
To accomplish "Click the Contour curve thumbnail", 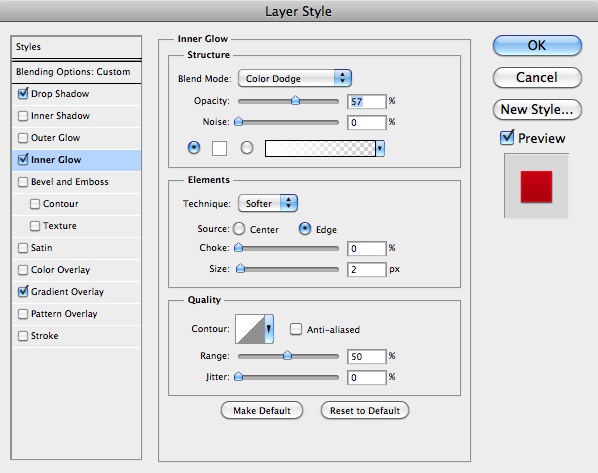I will point(250,329).
